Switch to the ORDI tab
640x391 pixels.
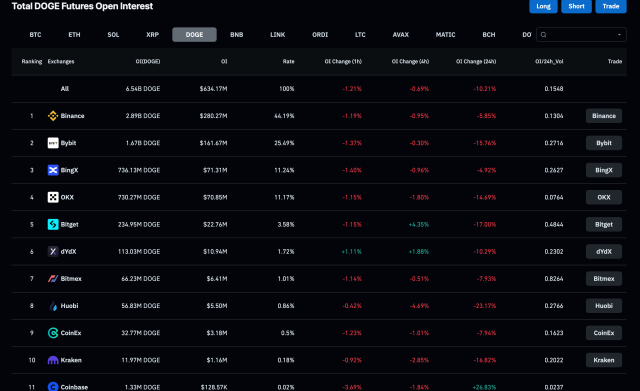point(320,35)
